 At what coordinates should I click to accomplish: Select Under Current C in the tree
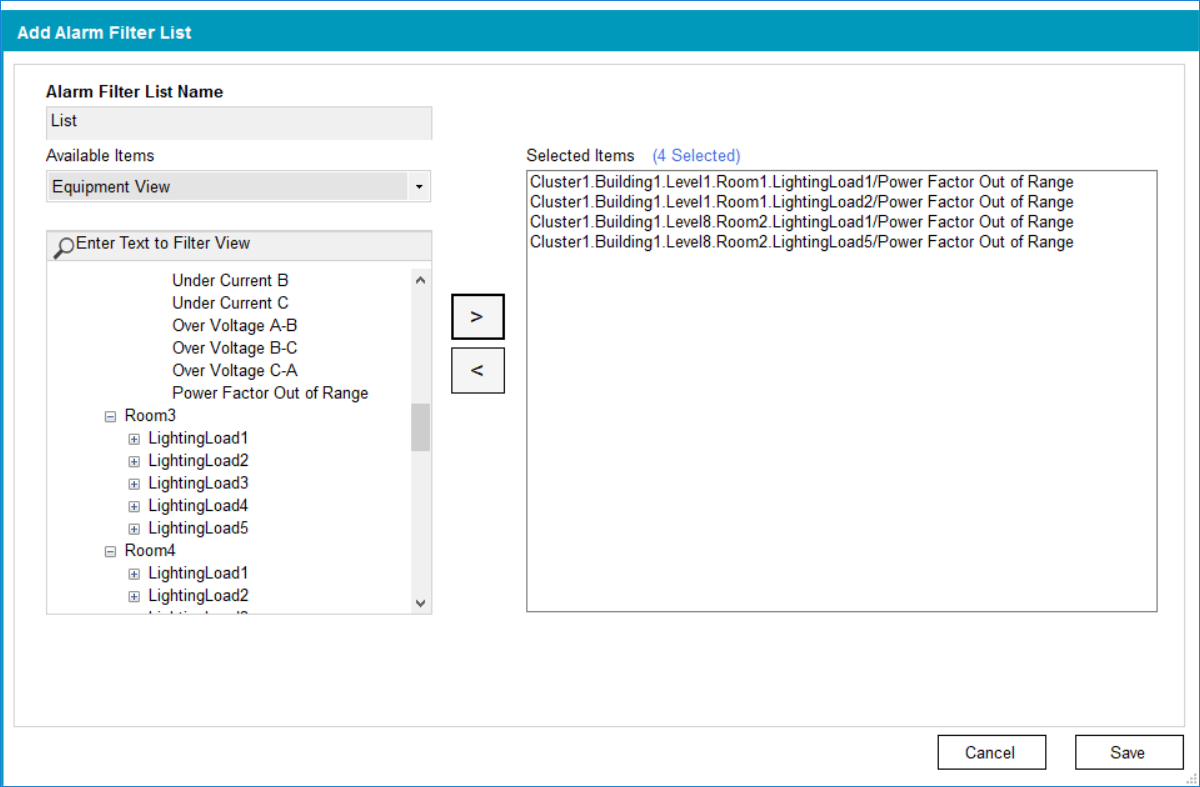tap(230, 303)
